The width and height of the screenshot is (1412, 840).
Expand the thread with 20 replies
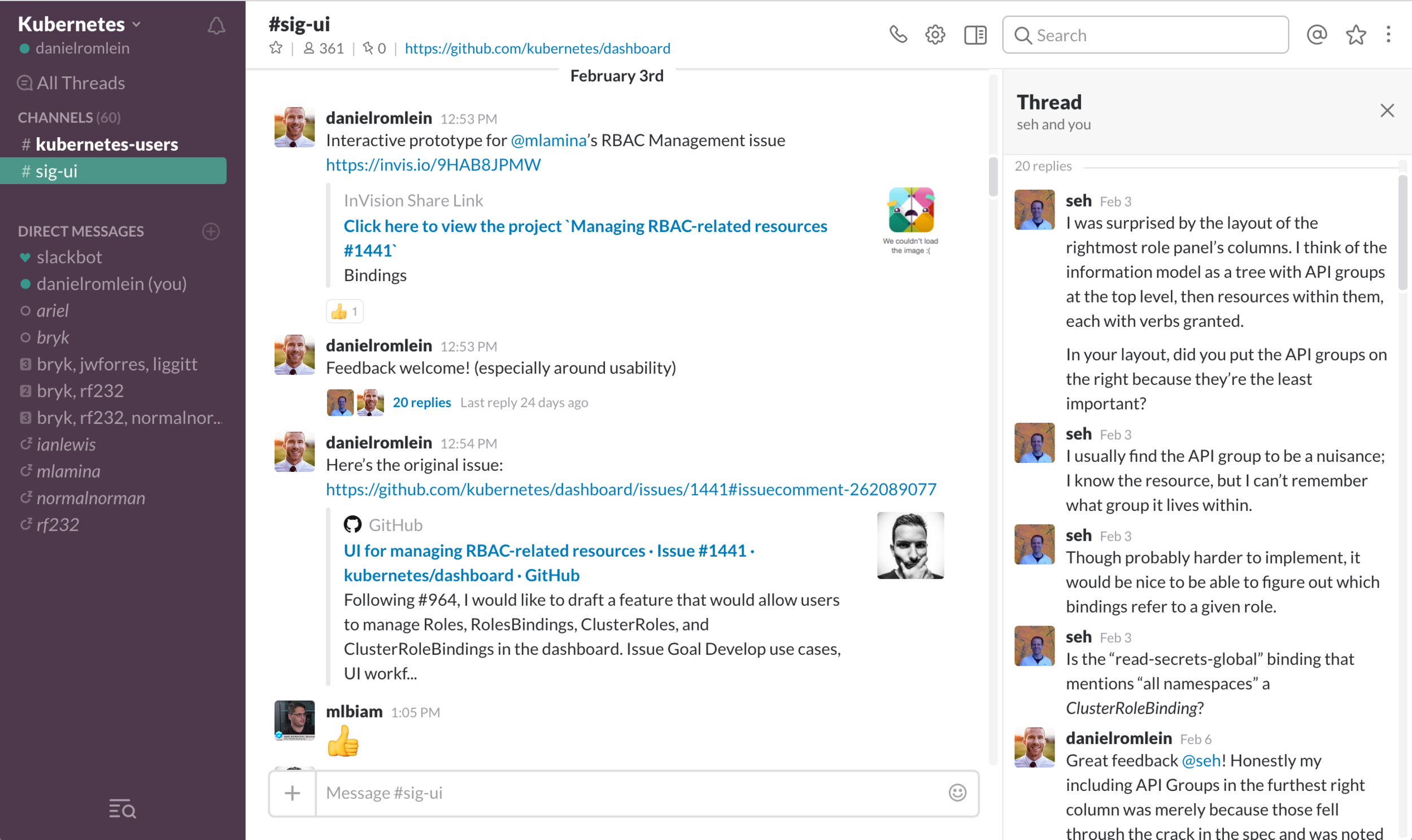click(x=421, y=403)
